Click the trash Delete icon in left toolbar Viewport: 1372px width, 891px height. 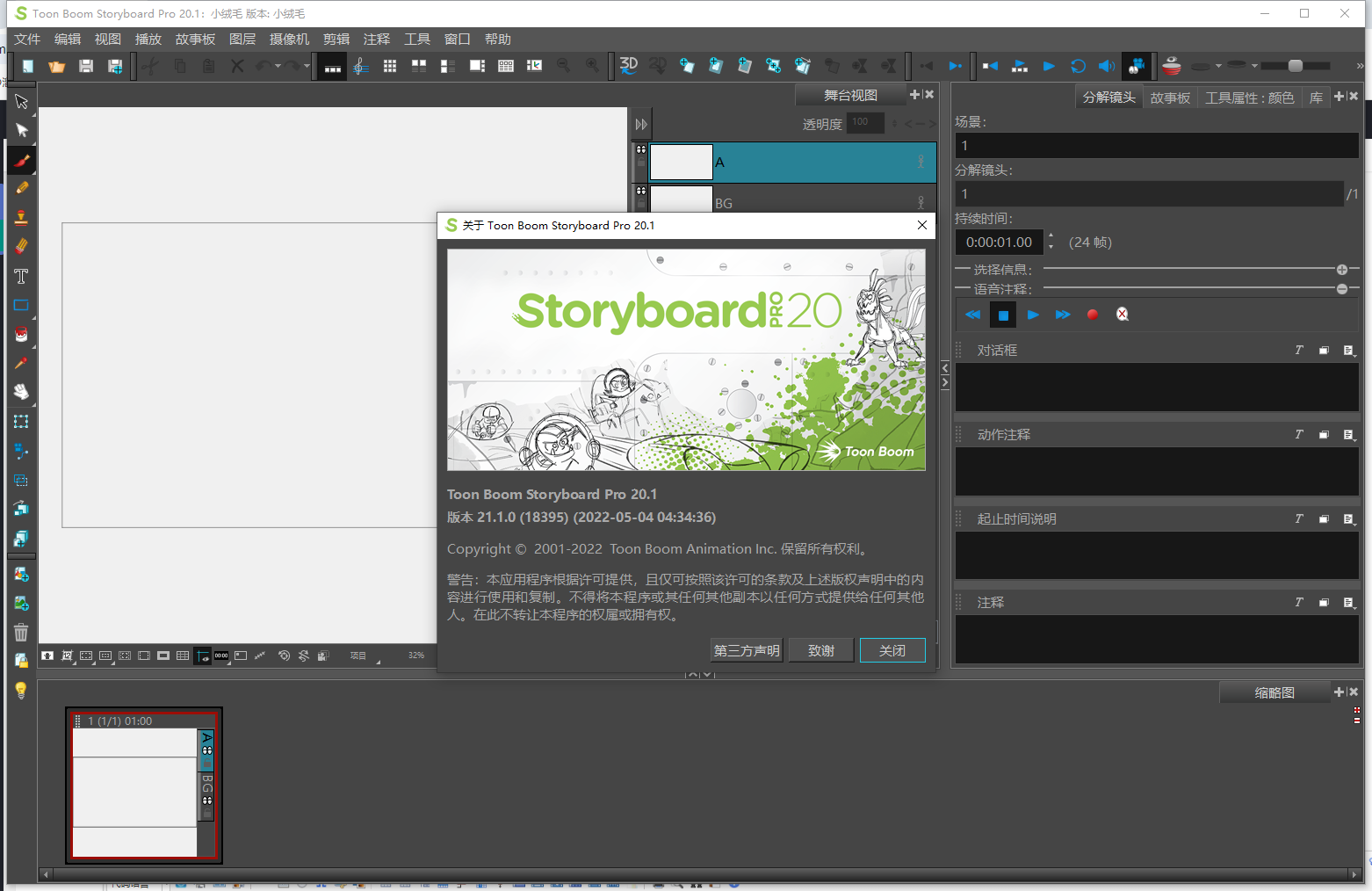point(21,632)
